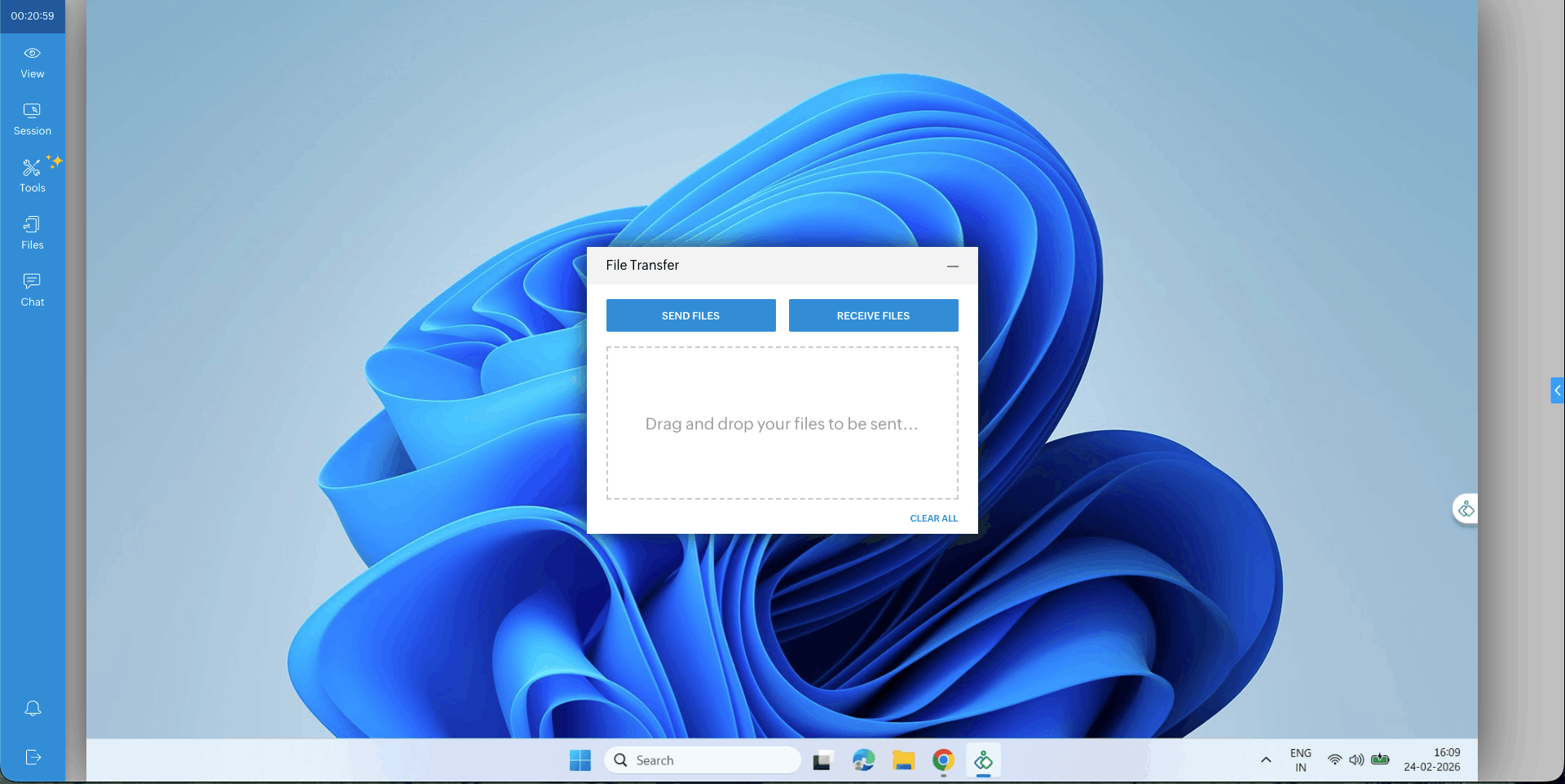Minimize the File Transfer dialog
This screenshot has height=784, width=1565.
tap(952, 266)
